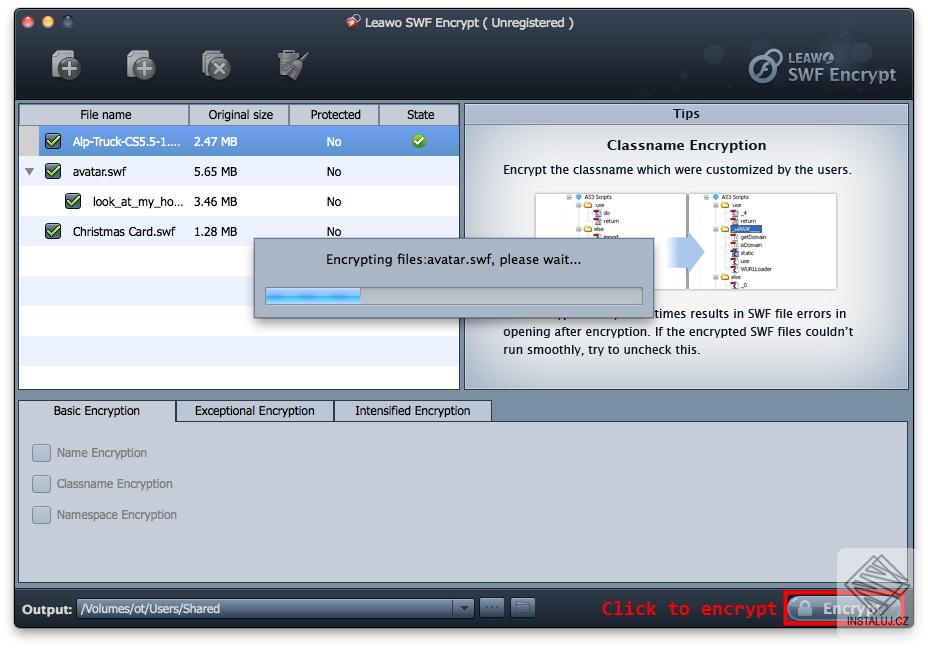
Task: Click the Tips panel header
Action: click(x=686, y=114)
